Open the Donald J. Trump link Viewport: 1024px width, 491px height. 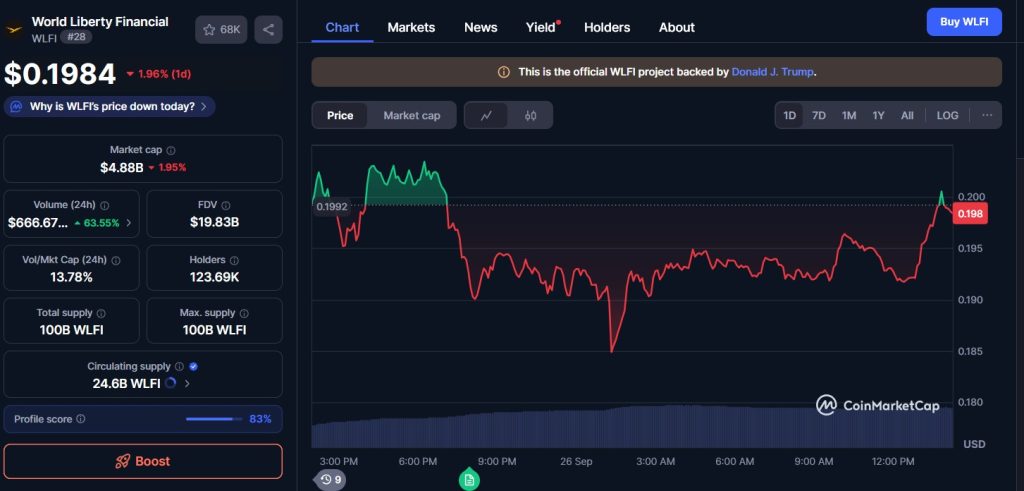click(x=773, y=72)
